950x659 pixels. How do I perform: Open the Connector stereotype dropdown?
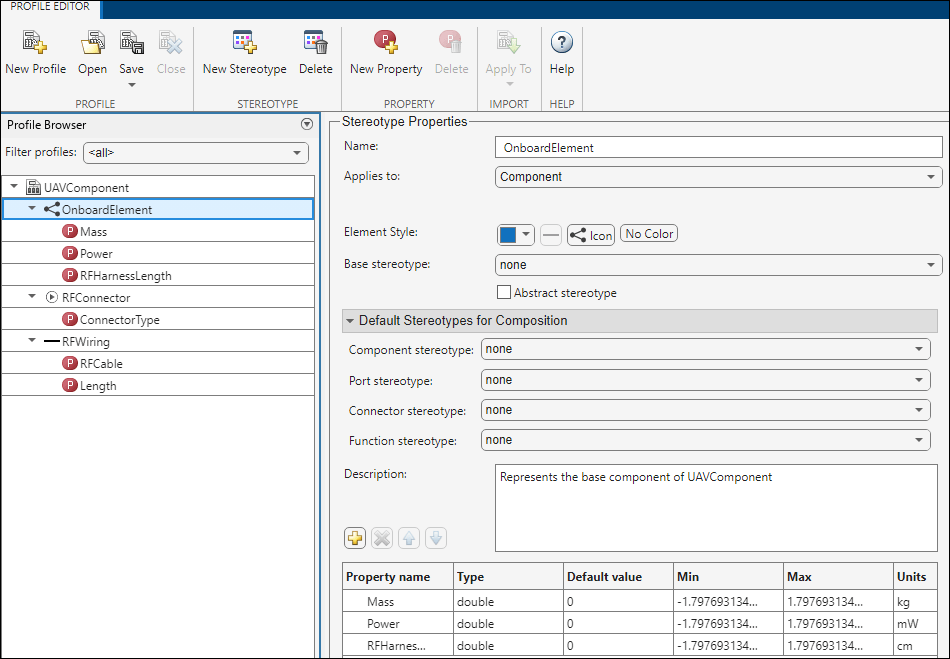[x=705, y=410]
